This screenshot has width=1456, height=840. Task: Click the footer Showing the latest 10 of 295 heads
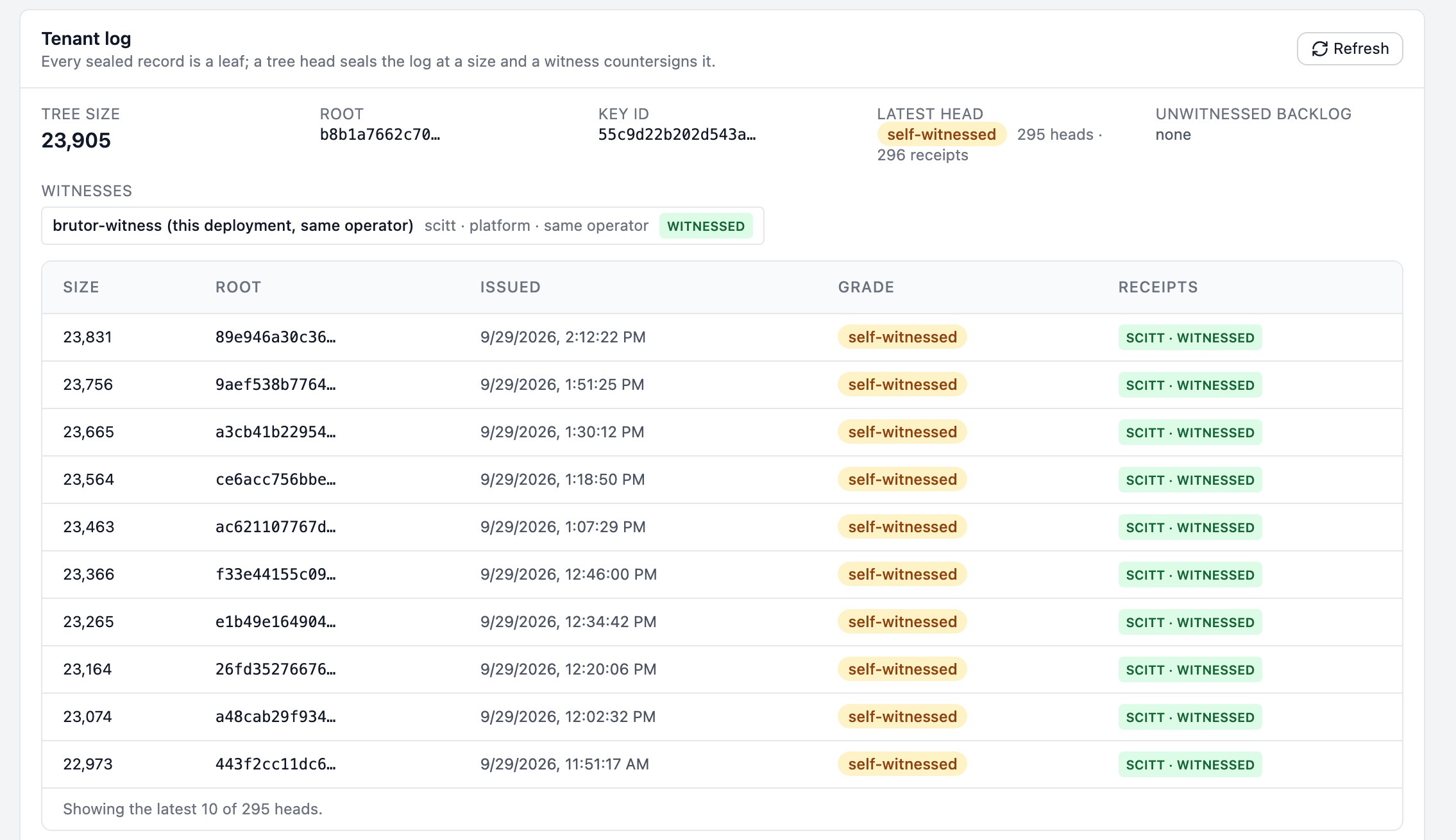click(x=192, y=809)
